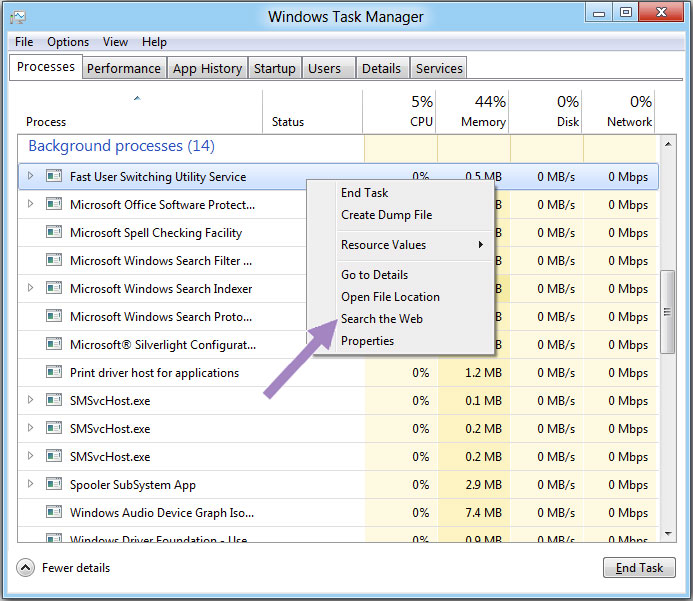Open the Startup tab
This screenshot has height=601, width=693.
274,68
